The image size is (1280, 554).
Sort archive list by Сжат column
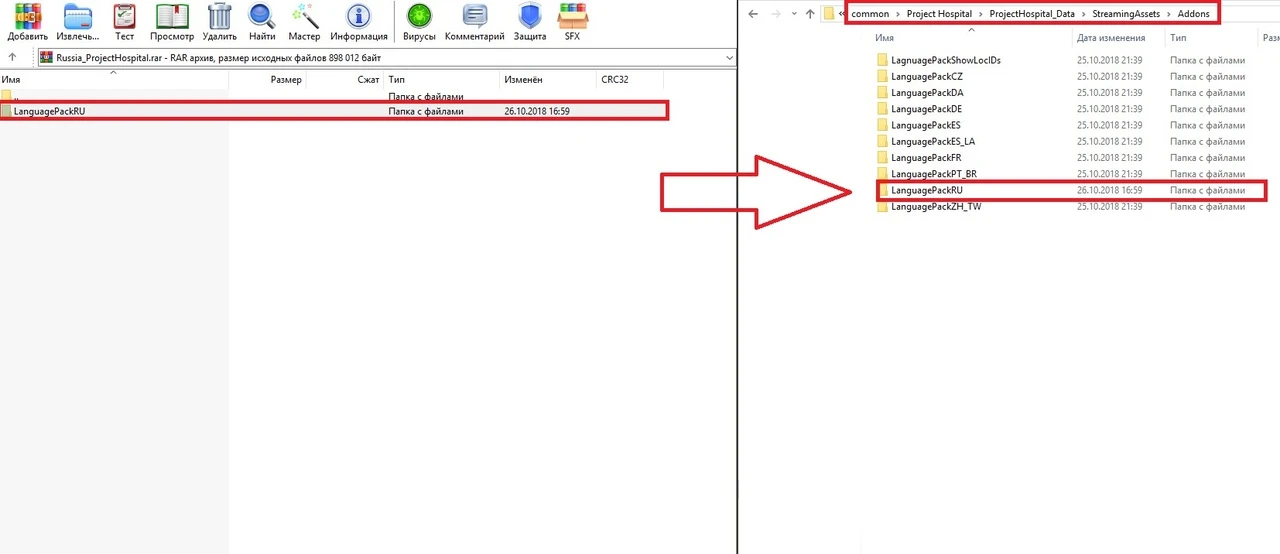(x=345, y=79)
